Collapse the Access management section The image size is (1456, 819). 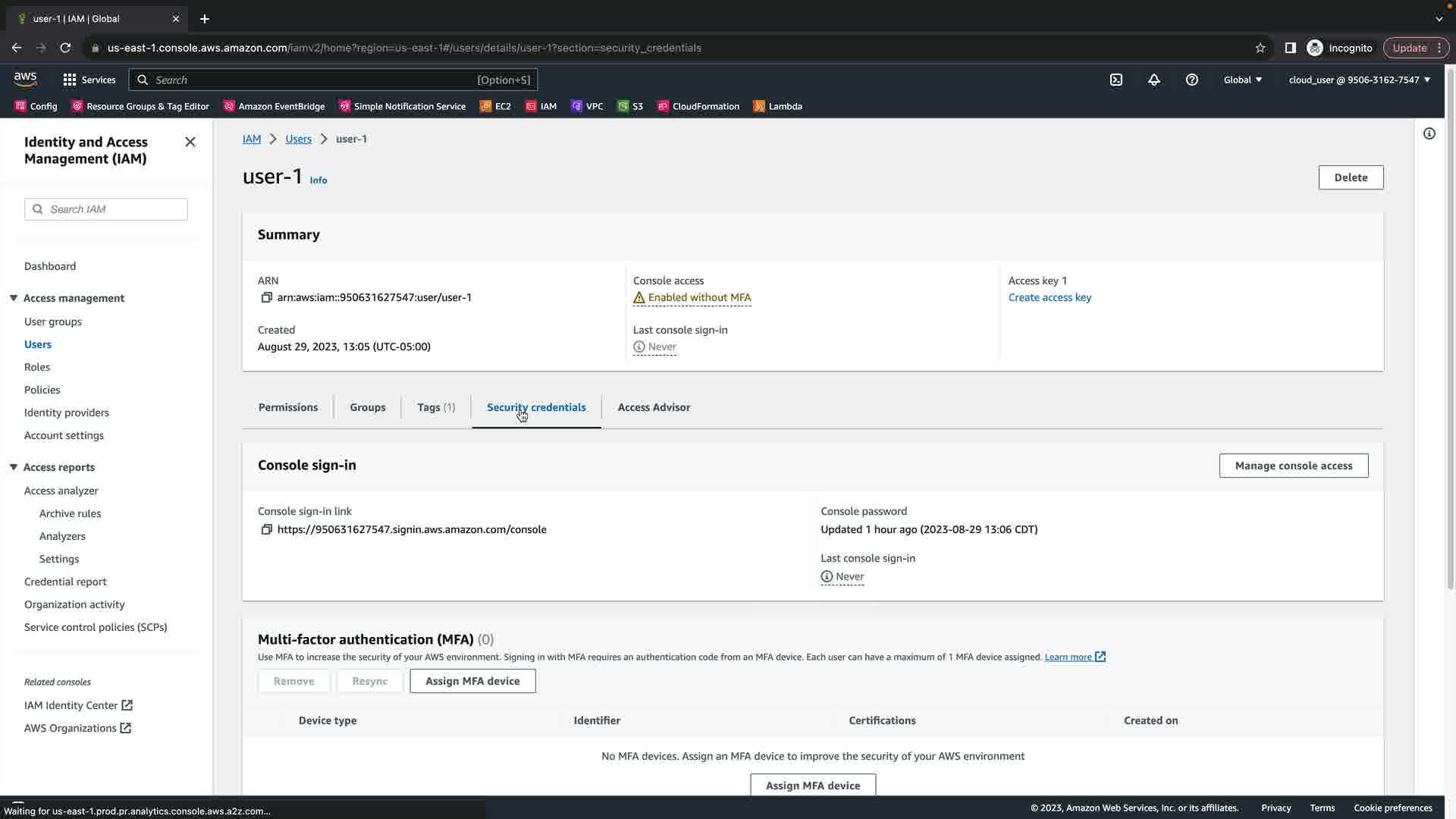coord(14,298)
